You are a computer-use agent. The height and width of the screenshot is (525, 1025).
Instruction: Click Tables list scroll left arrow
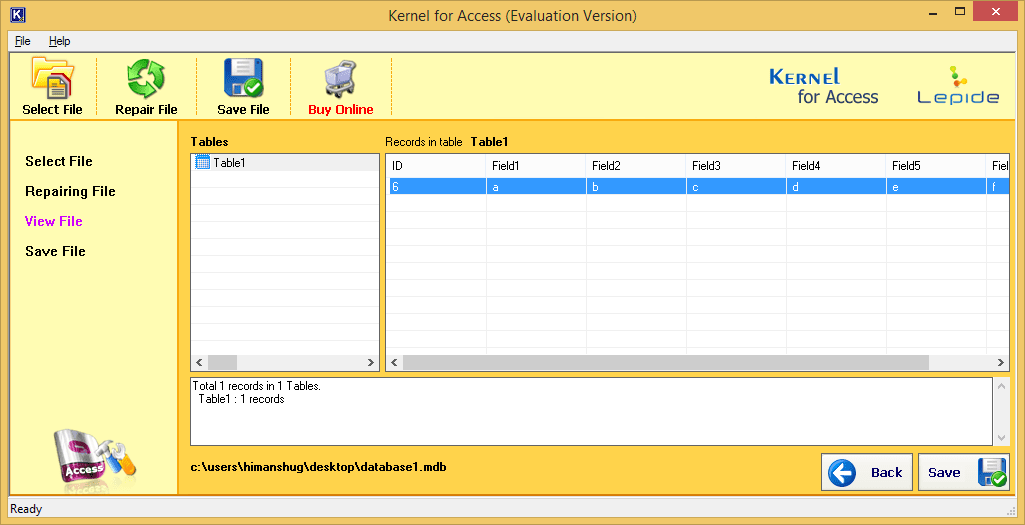[x=200, y=362]
